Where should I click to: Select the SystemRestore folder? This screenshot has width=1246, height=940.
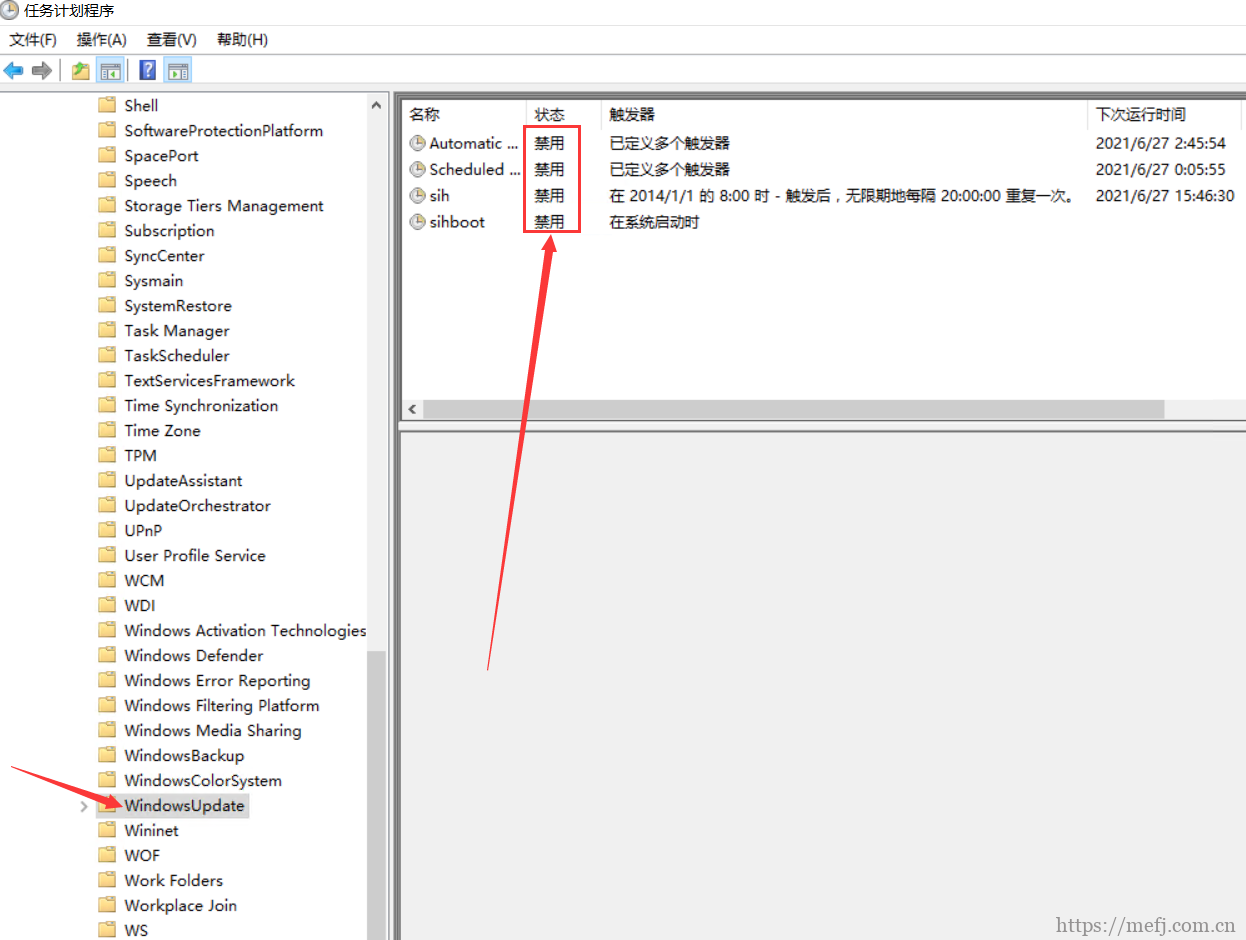click(178, 305)
